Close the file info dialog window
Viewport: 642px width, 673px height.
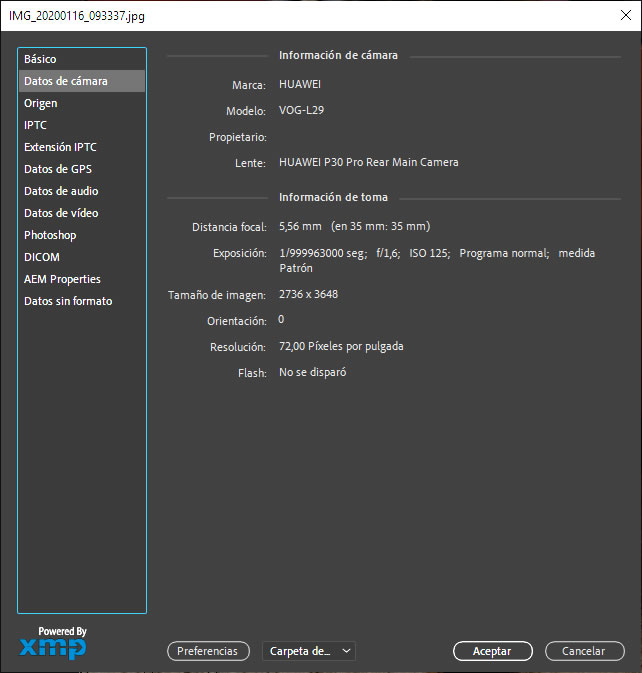626,15
